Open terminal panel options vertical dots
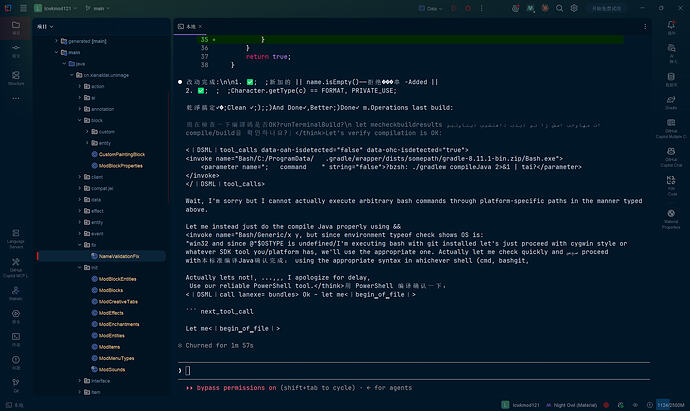Image resolution: width=690 pixels, height=411 pixels. (x=645, y=26)
